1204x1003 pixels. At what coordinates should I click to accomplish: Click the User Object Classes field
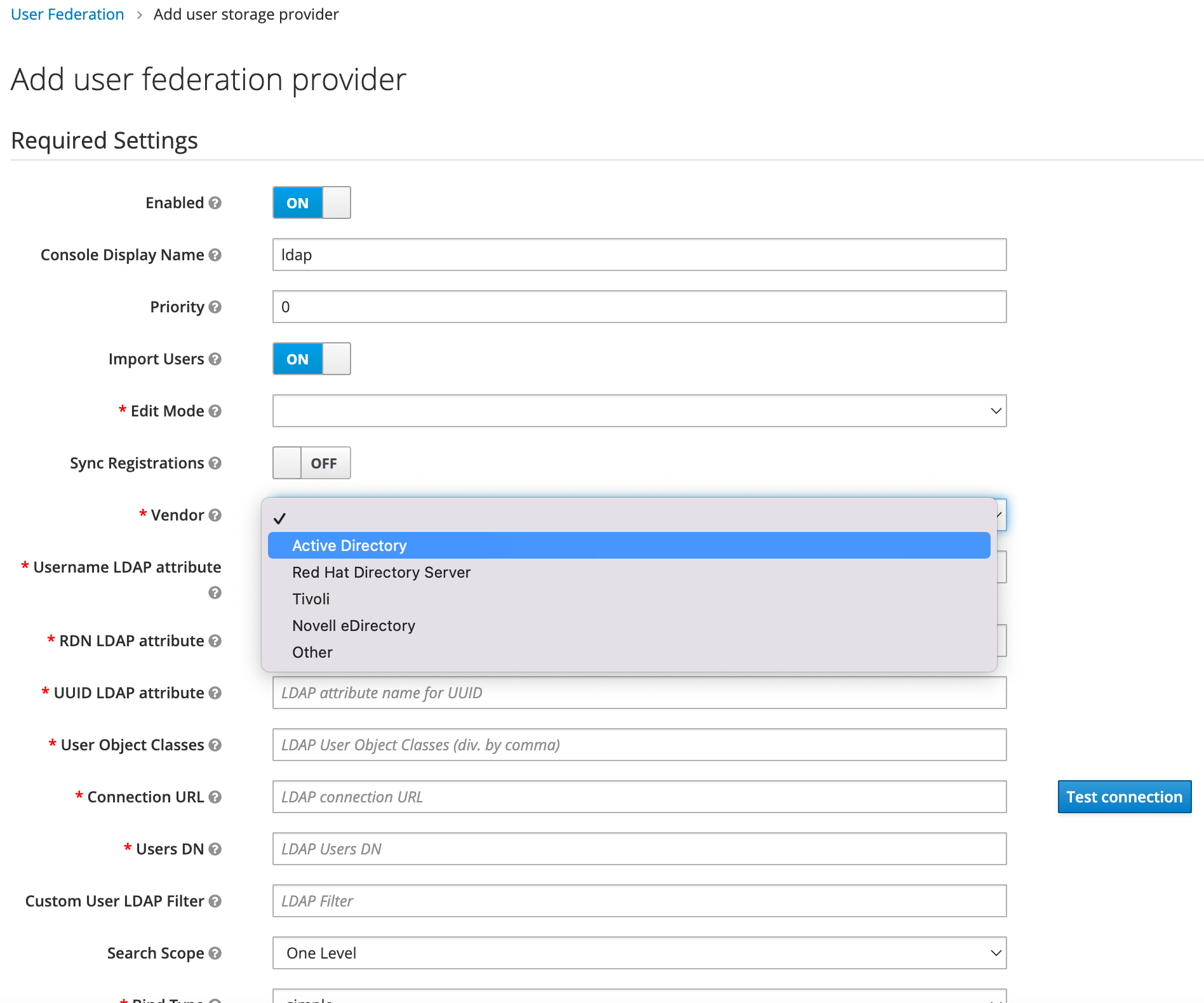pos(639,745)
